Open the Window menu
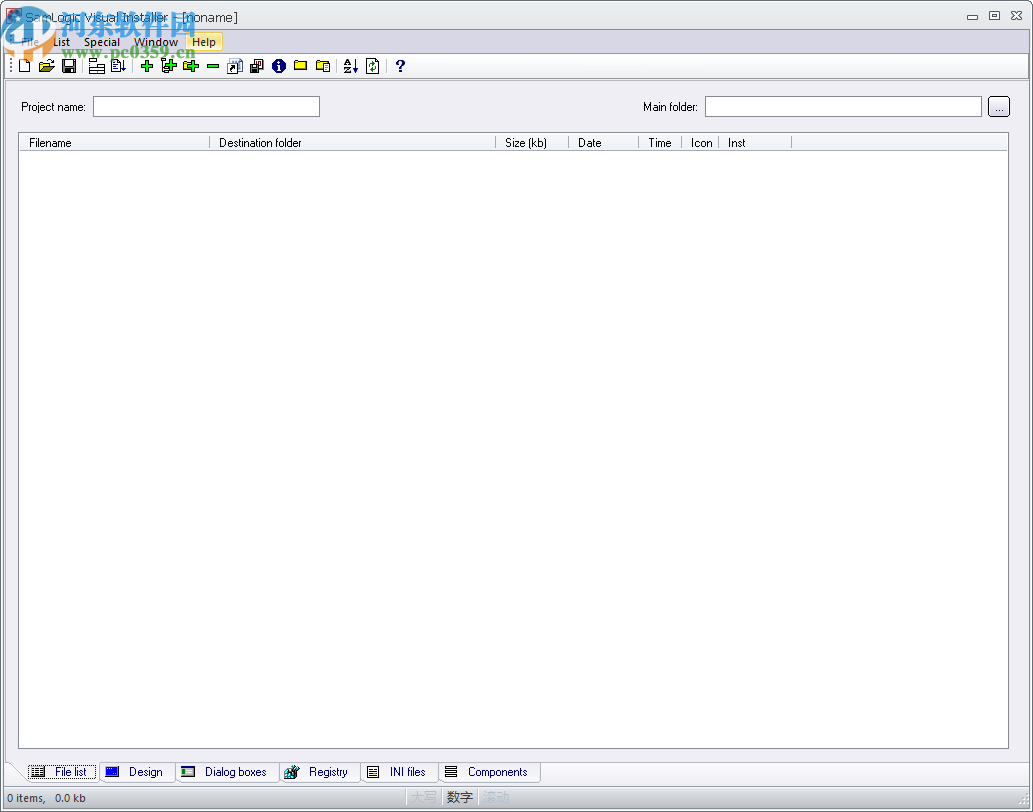The width and height of the screenshot is (1033, 812). click(x=155, y=42)
